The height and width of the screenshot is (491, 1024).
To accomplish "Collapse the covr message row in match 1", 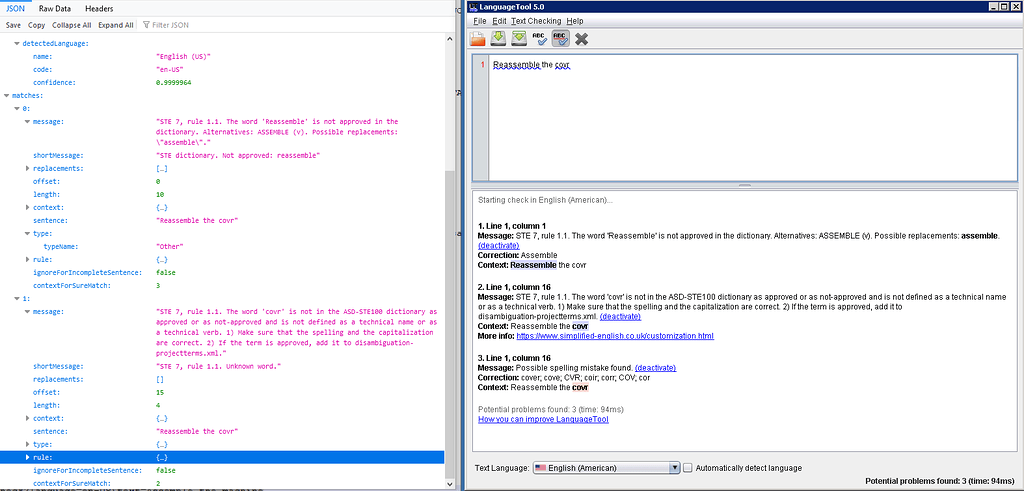I will [27, 311].
